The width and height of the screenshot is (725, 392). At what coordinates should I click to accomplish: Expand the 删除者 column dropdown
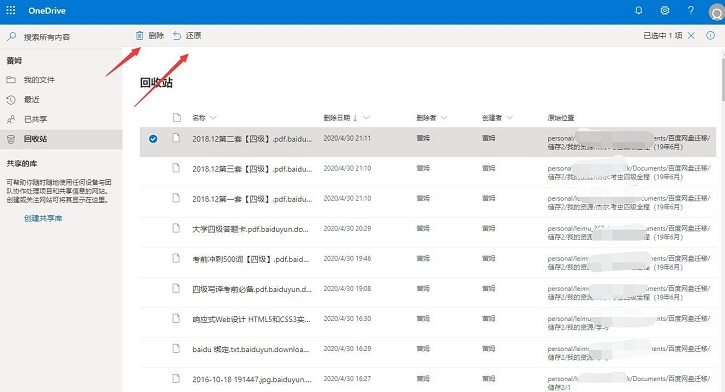pyautogui.click(x=444, y=118)
